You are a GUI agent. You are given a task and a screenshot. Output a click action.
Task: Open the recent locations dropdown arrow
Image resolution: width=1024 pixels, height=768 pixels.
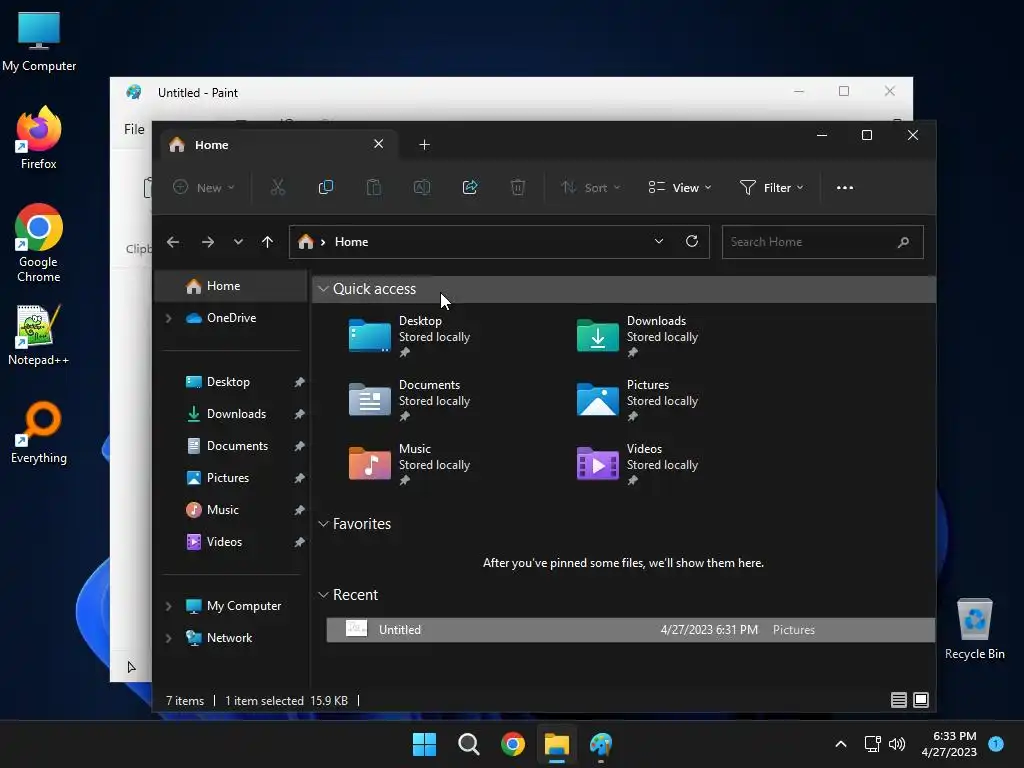click(238, 242)
